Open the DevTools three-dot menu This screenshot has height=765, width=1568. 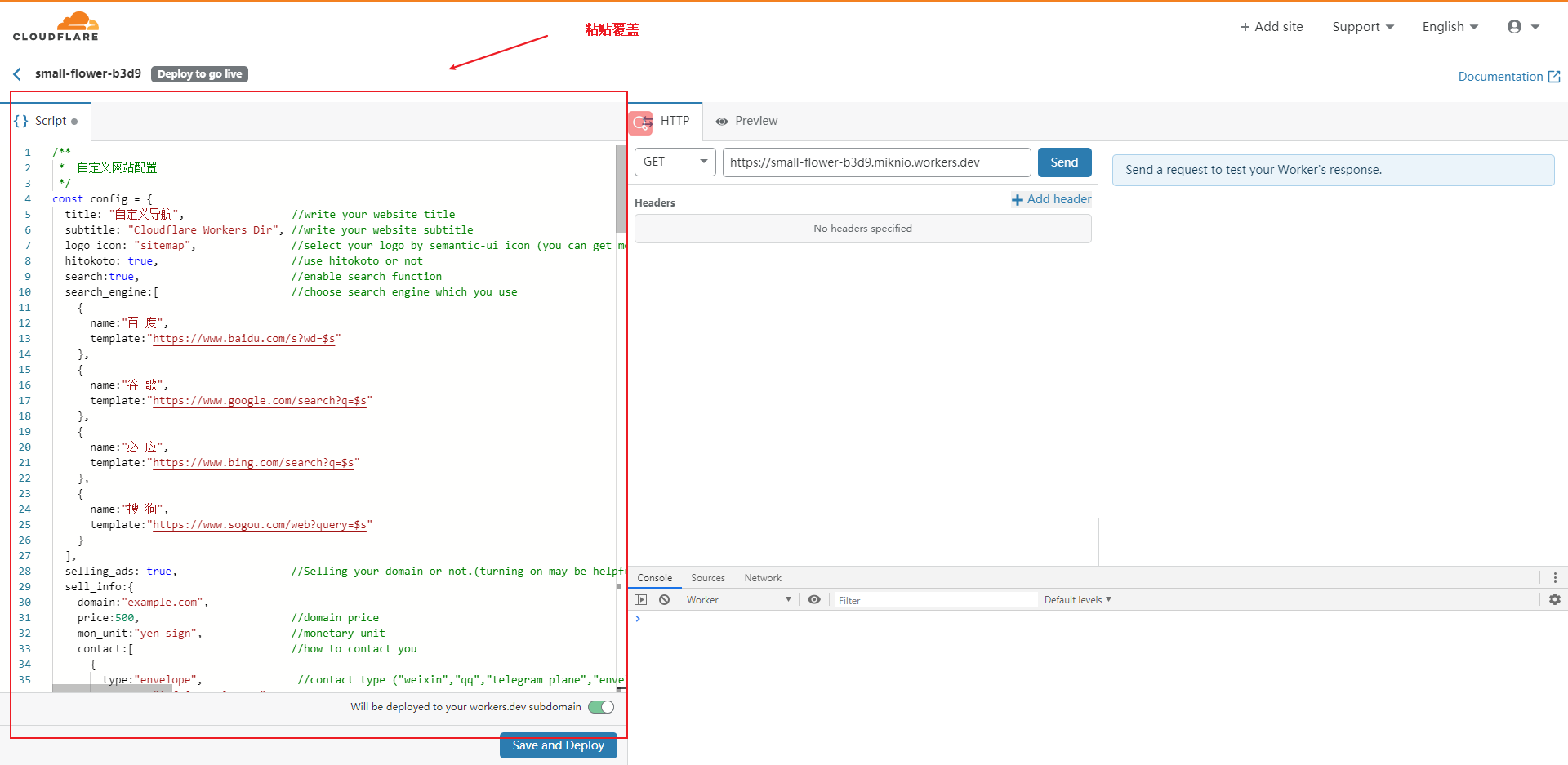pyautogui.click(x=1554, y=577)
